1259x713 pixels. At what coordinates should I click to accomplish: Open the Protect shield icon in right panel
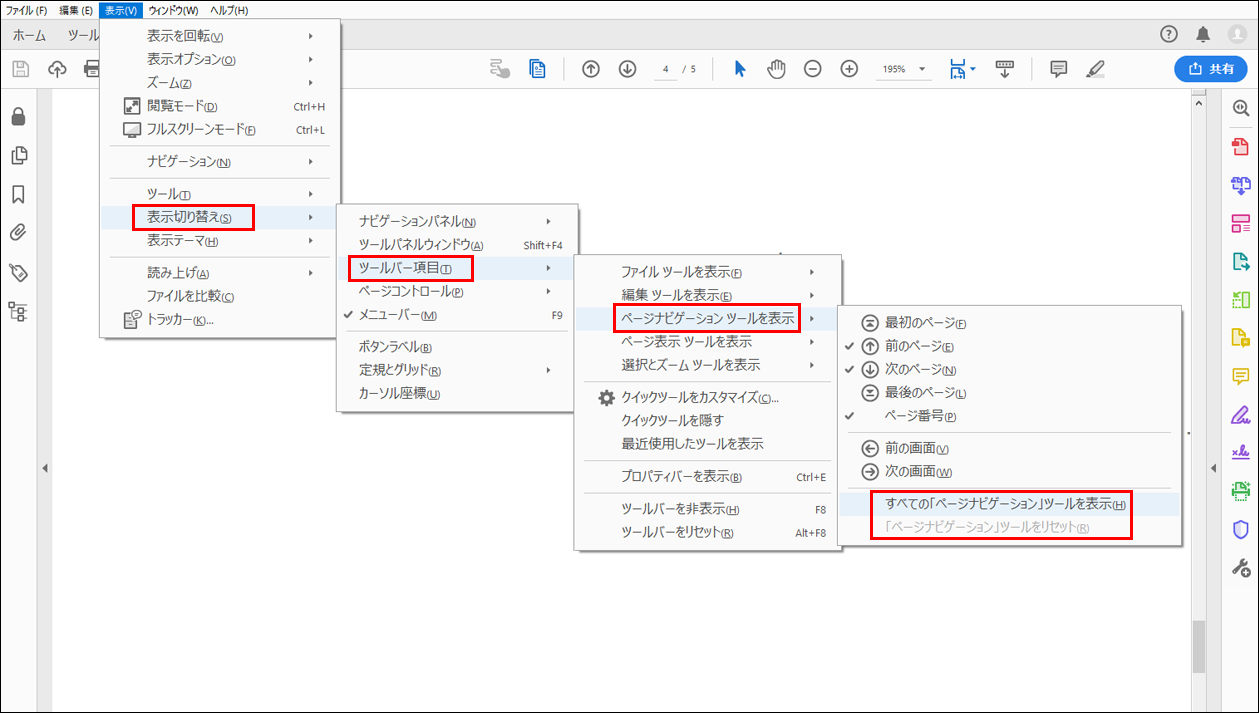[1241, 529]
